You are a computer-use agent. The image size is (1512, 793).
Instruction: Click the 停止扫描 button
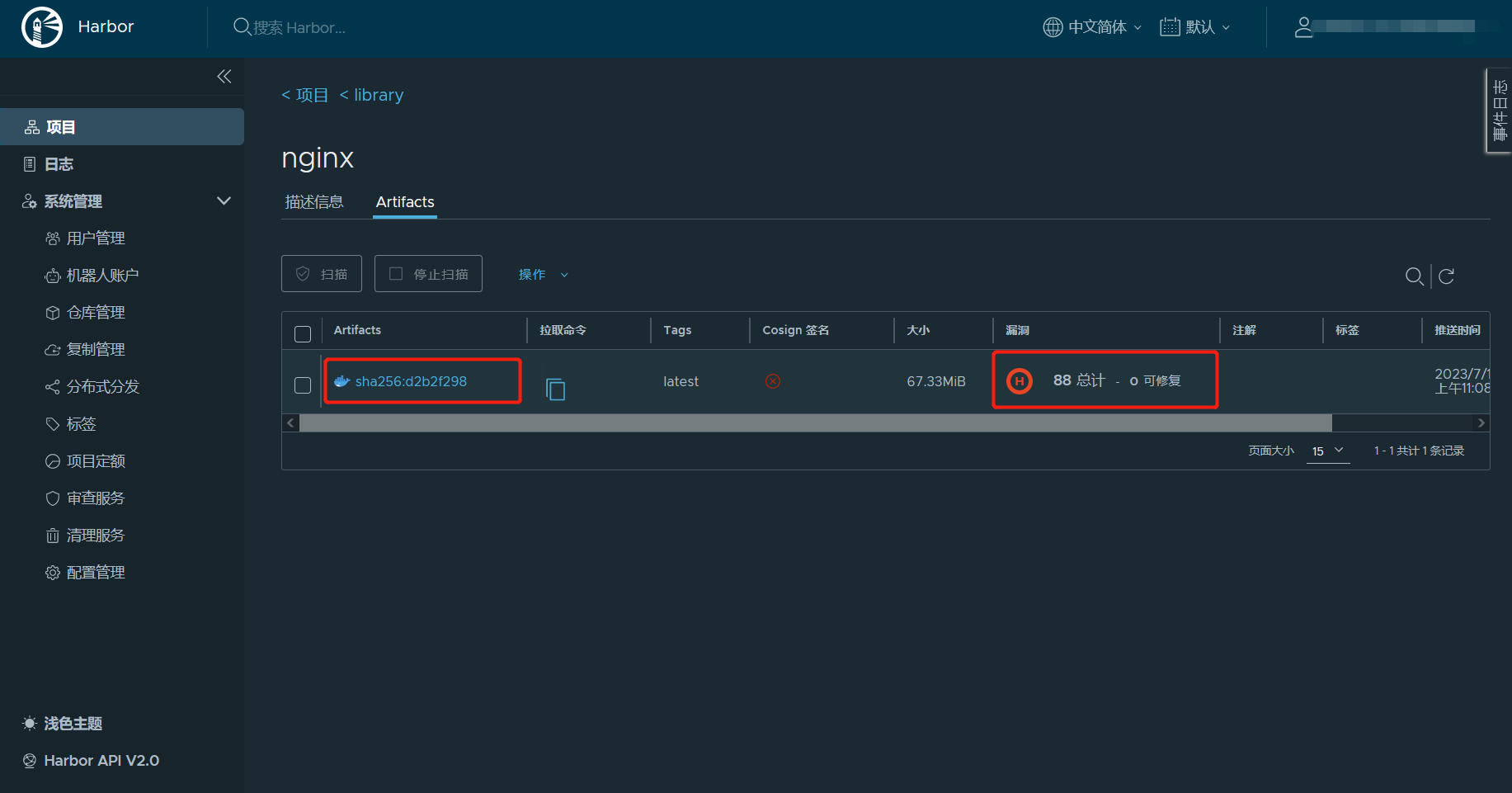click(428, 274)
